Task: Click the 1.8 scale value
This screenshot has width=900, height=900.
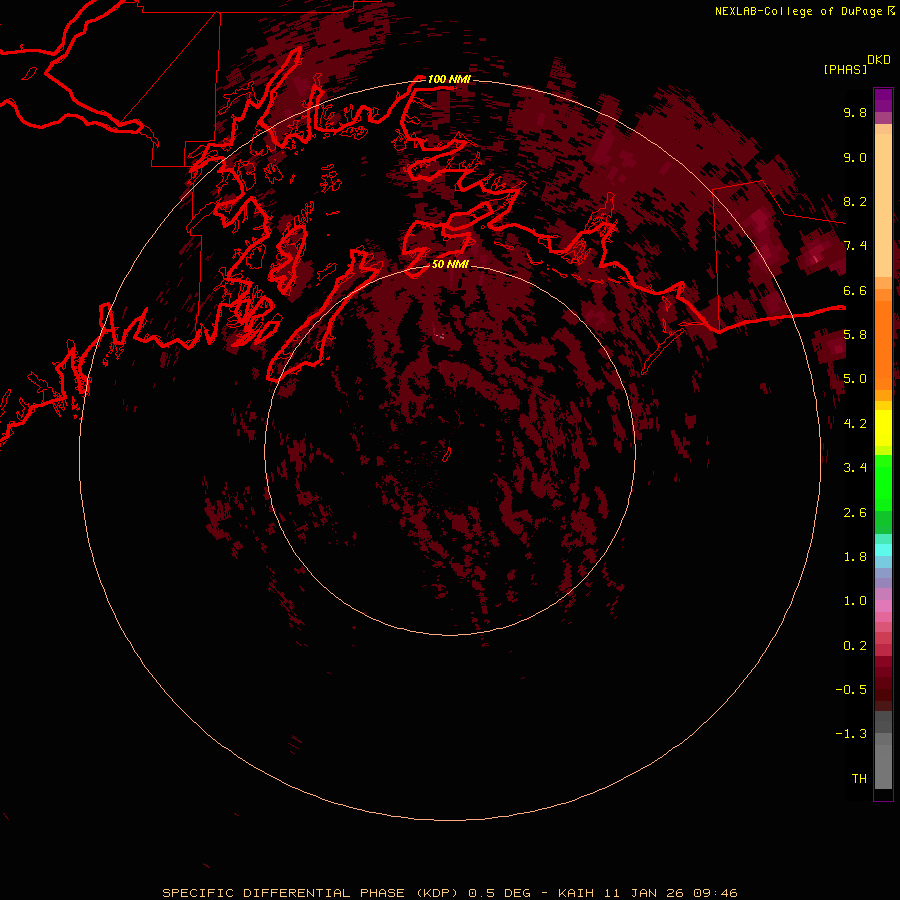Action: tap(855, 557)
